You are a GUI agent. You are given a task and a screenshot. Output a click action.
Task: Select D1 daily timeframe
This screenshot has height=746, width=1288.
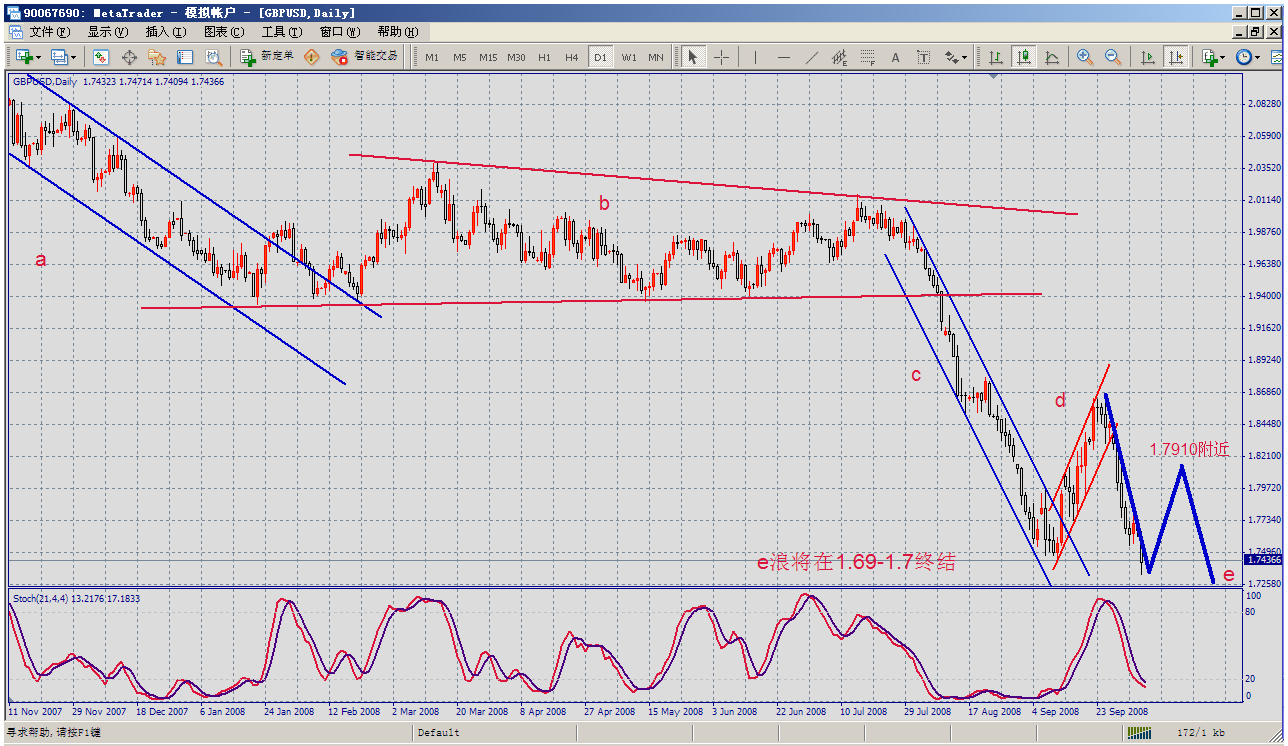tap(600, 57)
